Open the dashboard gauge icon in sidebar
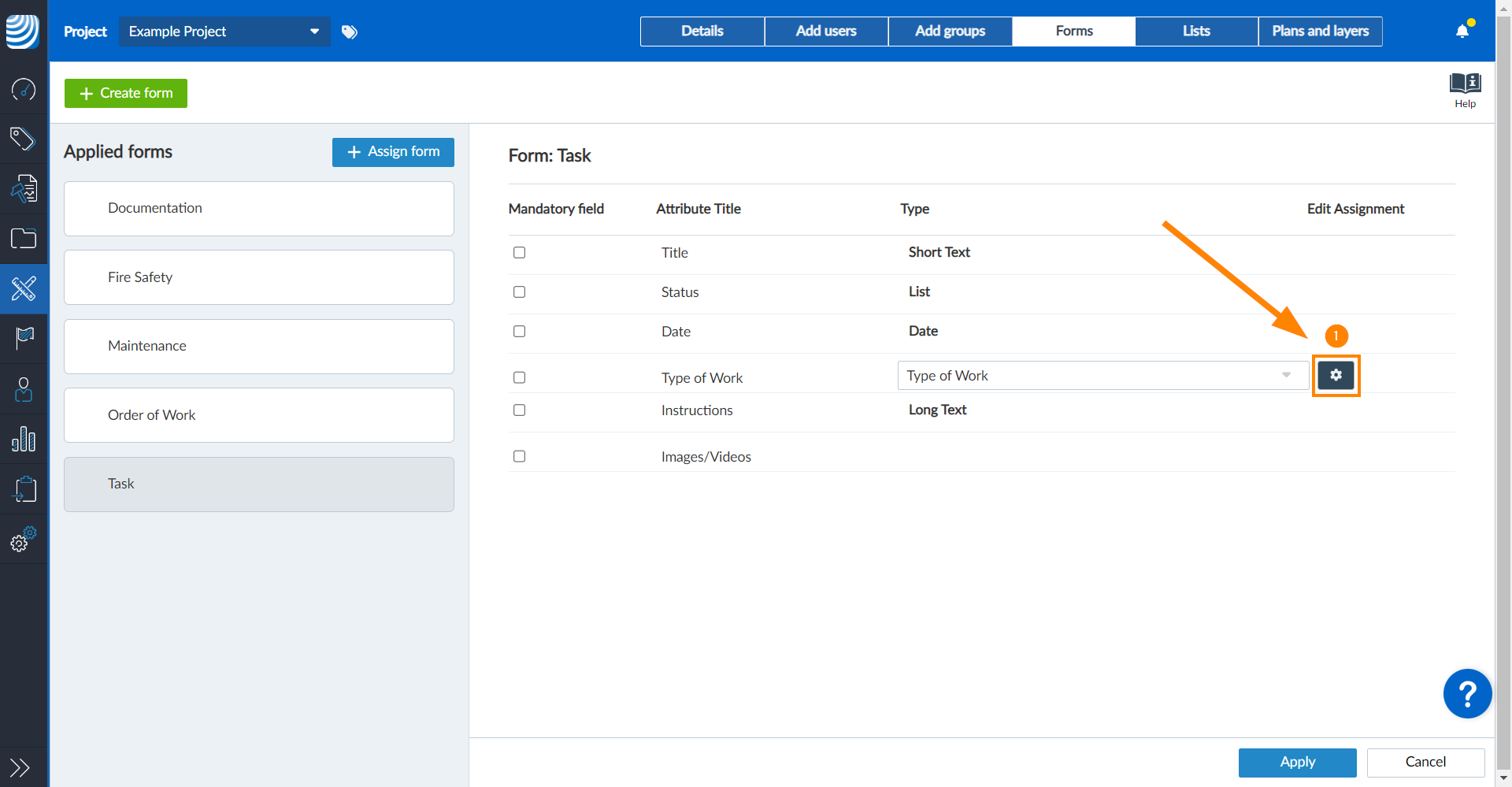Screen dimensions: 1512x787 24,90
